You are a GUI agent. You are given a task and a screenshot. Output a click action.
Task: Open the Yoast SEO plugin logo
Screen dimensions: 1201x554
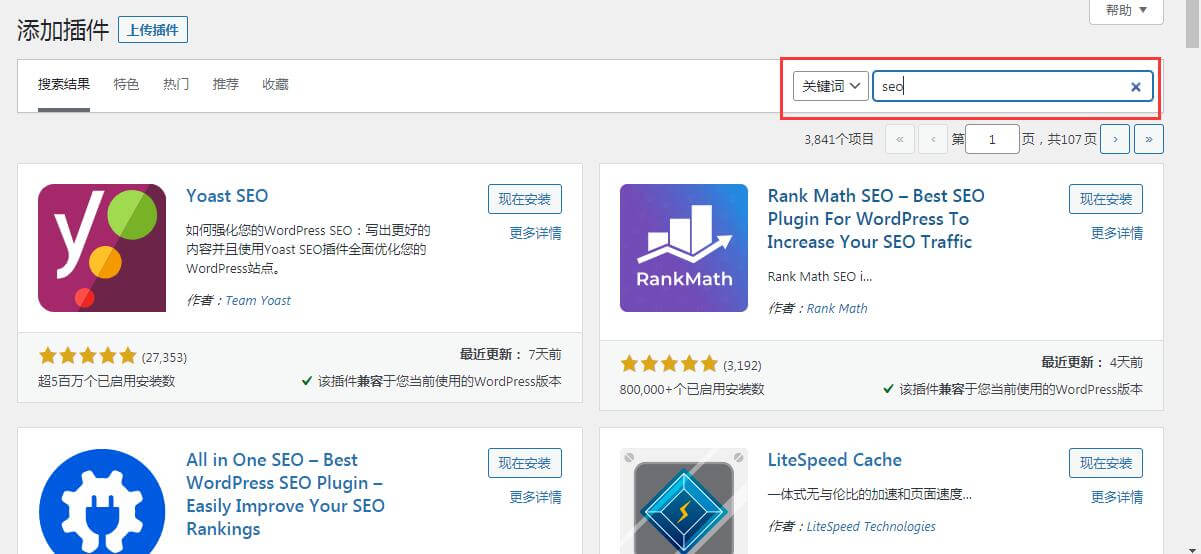pos(102,248)
